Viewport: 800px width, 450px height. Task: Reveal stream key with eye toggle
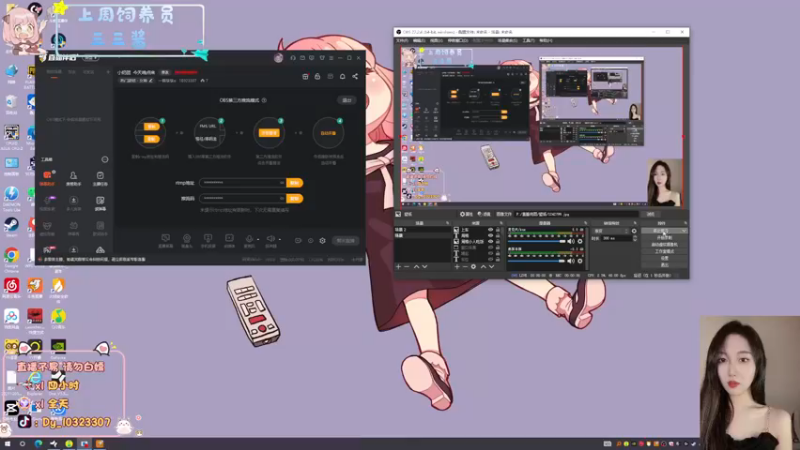(x=282, y=198)
